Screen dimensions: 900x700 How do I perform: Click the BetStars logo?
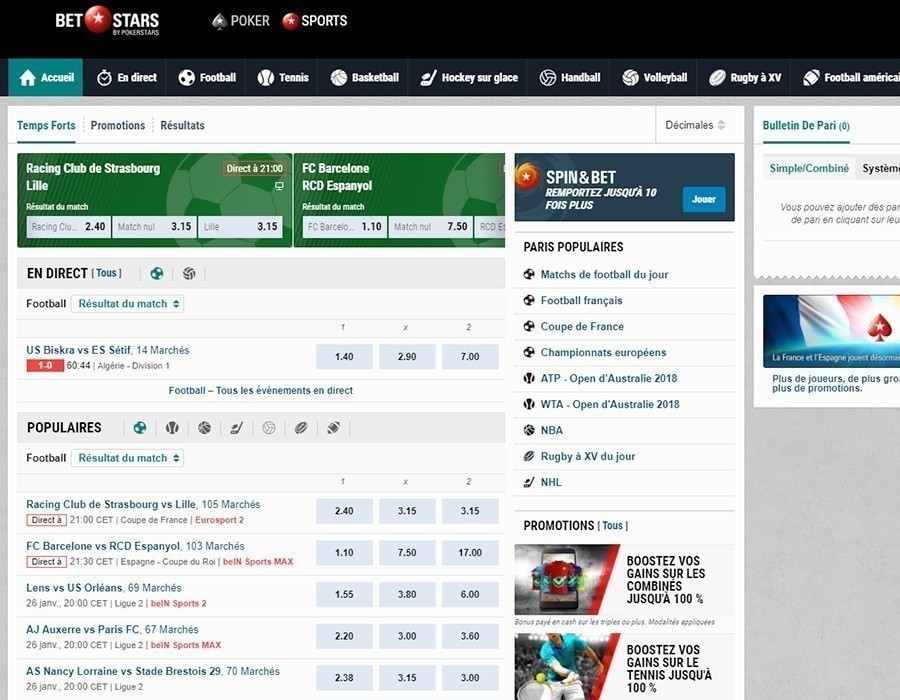(107, 21)
